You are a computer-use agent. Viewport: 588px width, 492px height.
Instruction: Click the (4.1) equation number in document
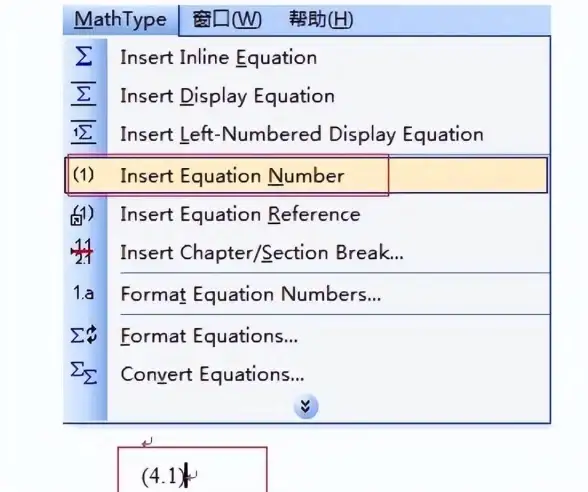(x=162, y=477)
